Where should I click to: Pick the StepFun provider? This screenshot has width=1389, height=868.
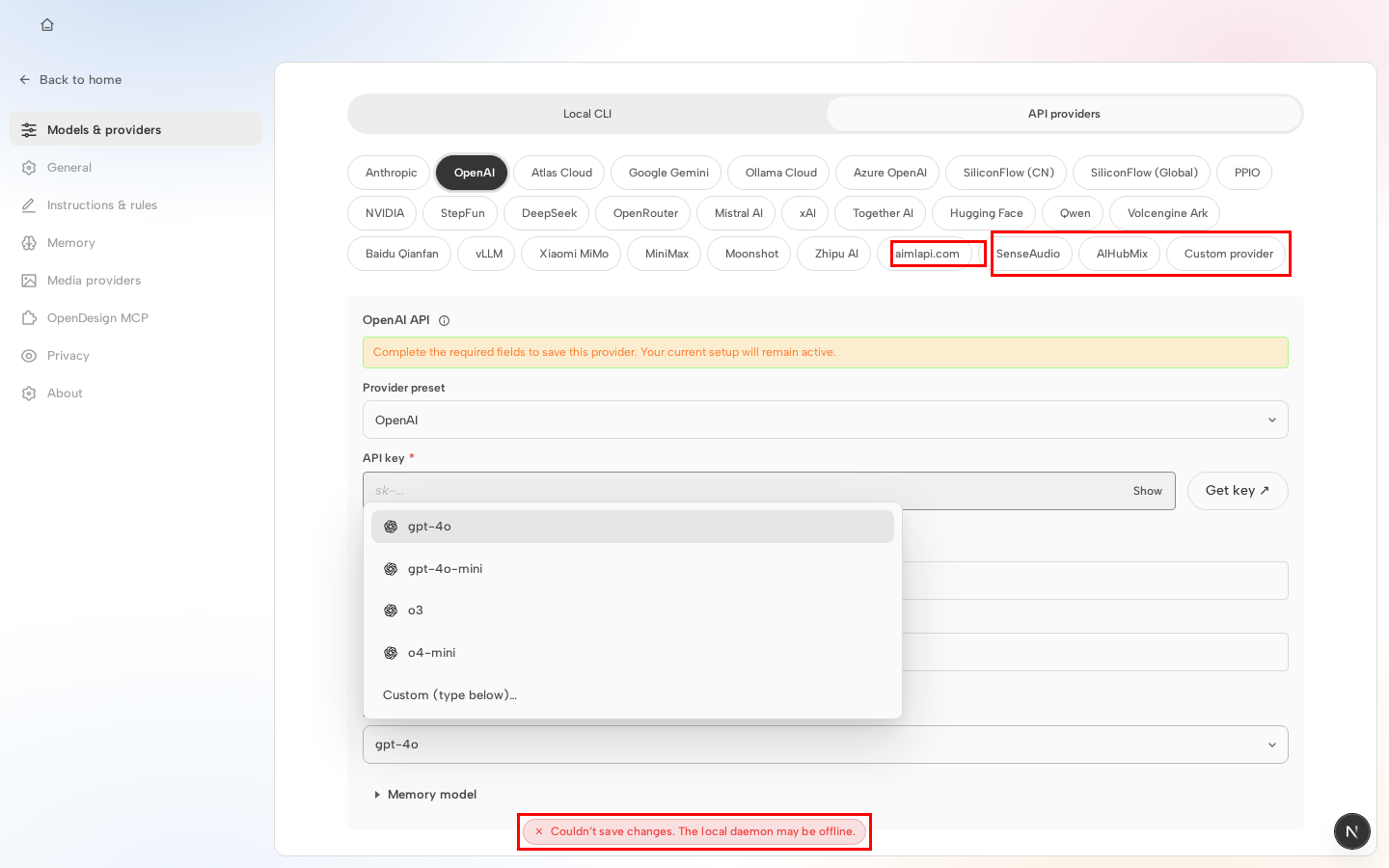[461, 213]
